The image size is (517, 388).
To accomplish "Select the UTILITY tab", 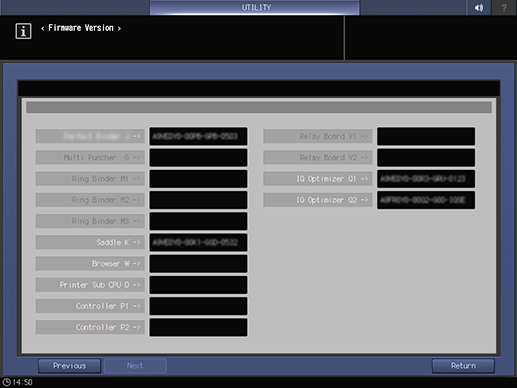I will point(255,7).
